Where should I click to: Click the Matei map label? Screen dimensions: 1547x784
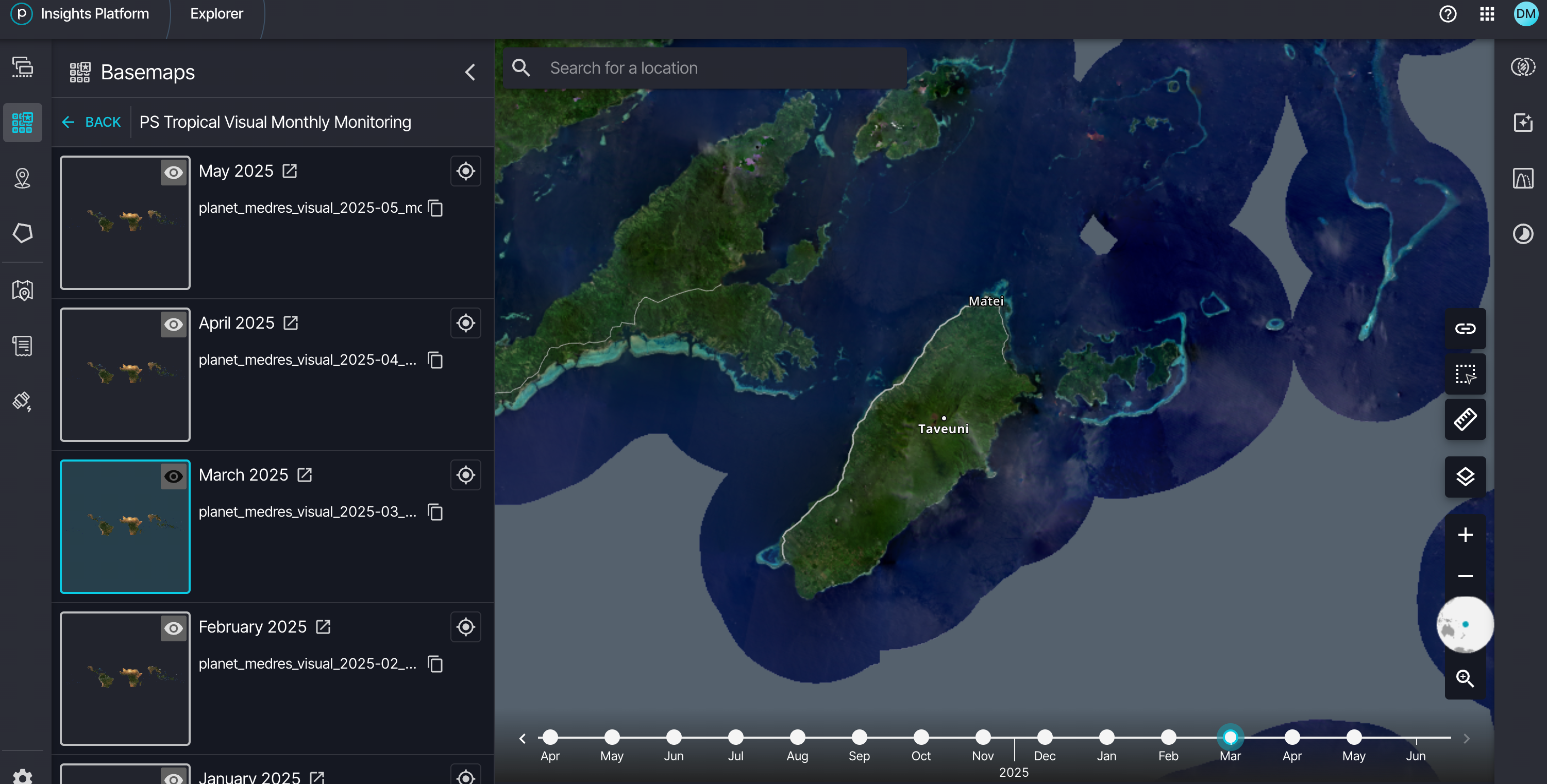tap(985, 301)
